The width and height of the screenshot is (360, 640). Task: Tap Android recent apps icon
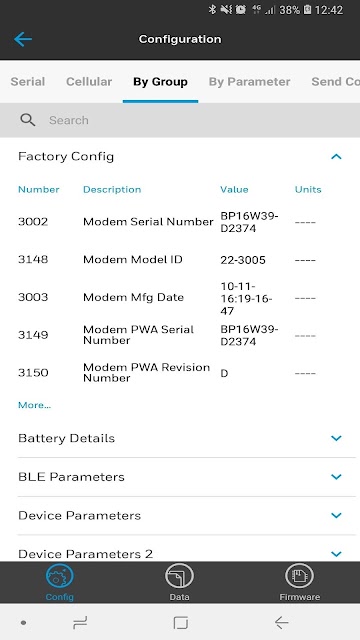click(x=80, y=623)
